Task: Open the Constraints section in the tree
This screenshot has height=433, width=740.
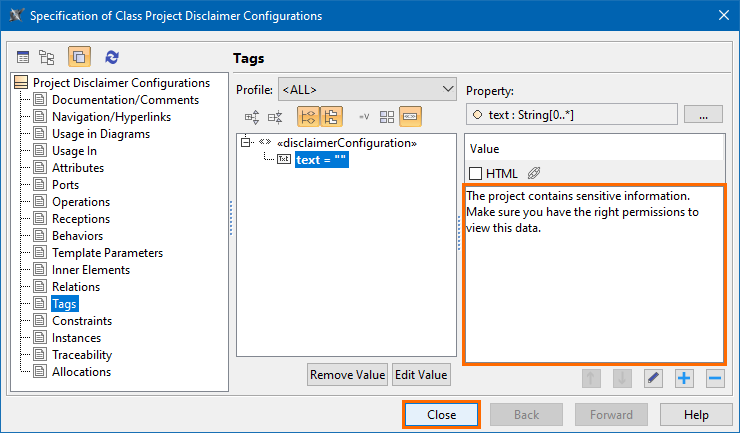Action: tap(82, 321)
